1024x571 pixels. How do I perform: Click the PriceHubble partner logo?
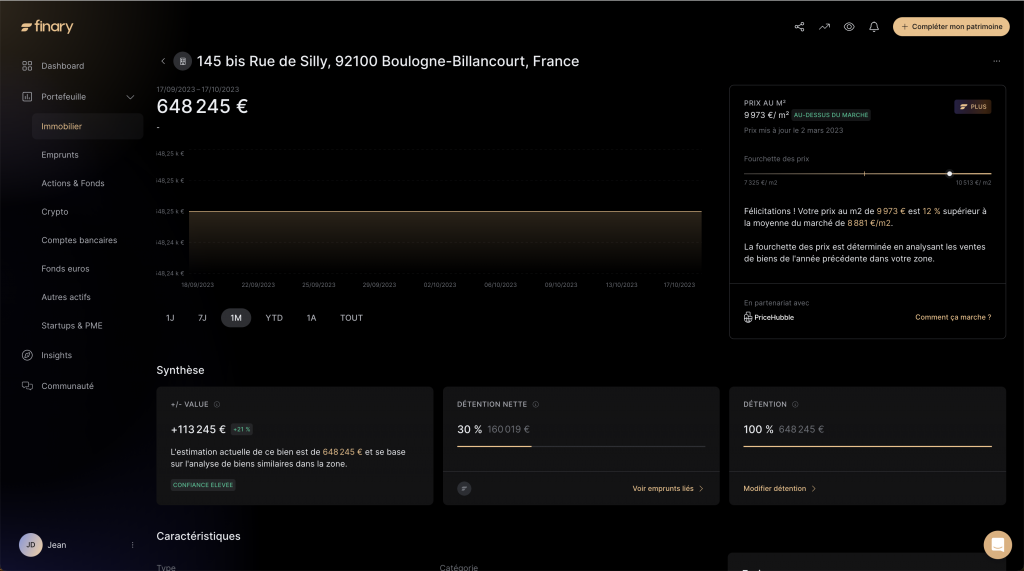769,318
